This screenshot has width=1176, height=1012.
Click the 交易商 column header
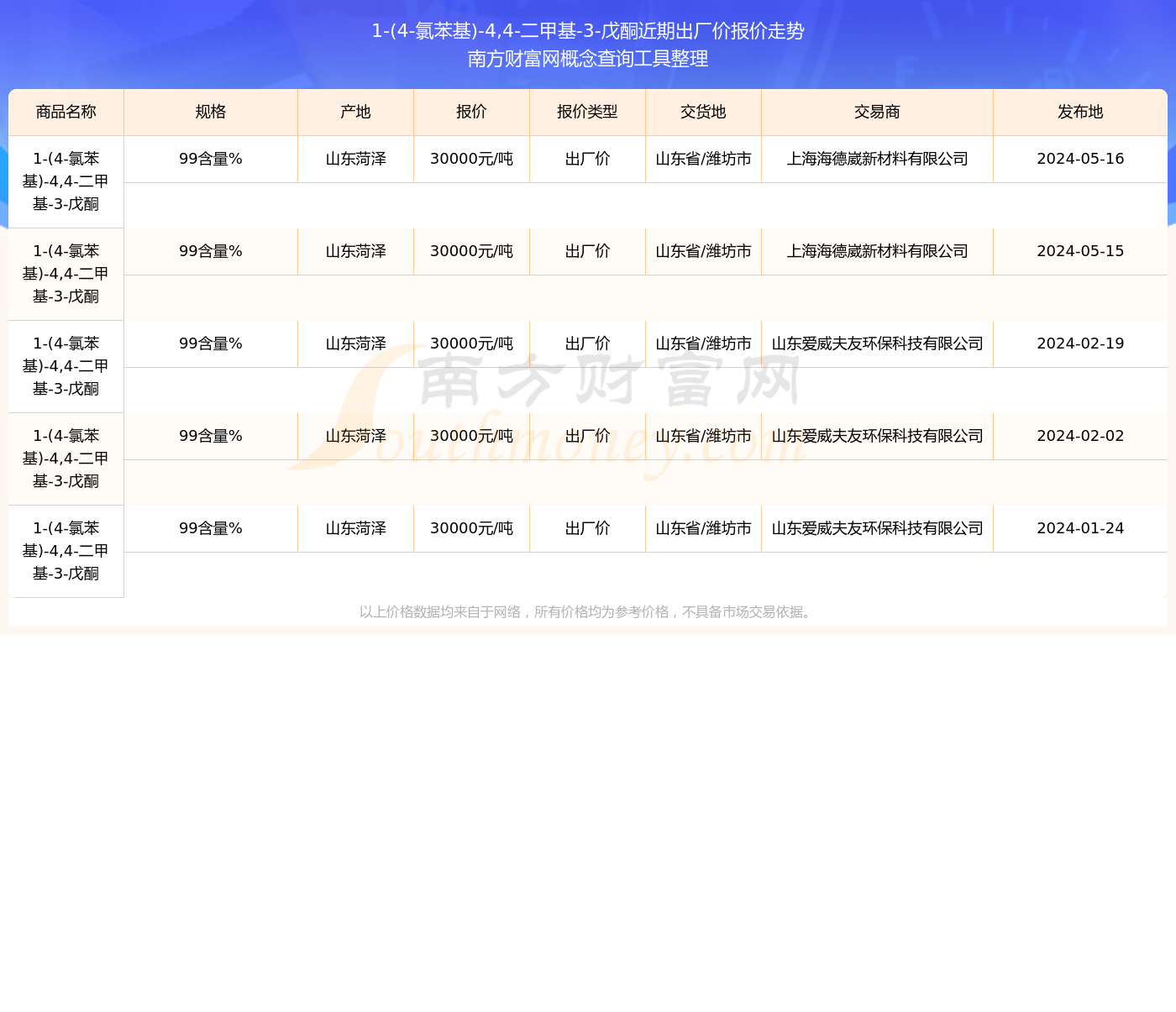[x=877, y=112]
